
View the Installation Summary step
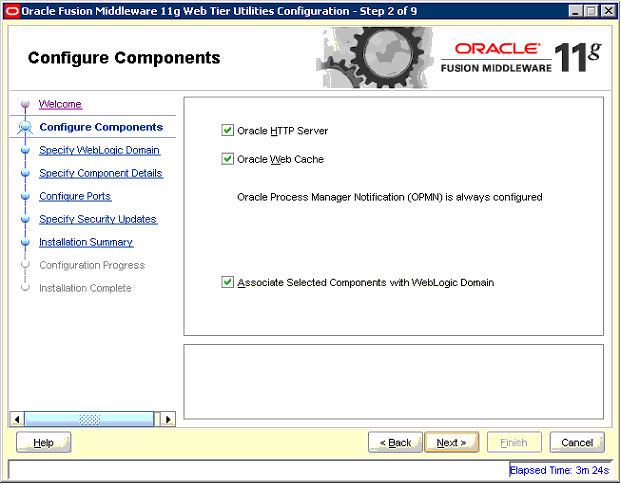coord(86,242)
